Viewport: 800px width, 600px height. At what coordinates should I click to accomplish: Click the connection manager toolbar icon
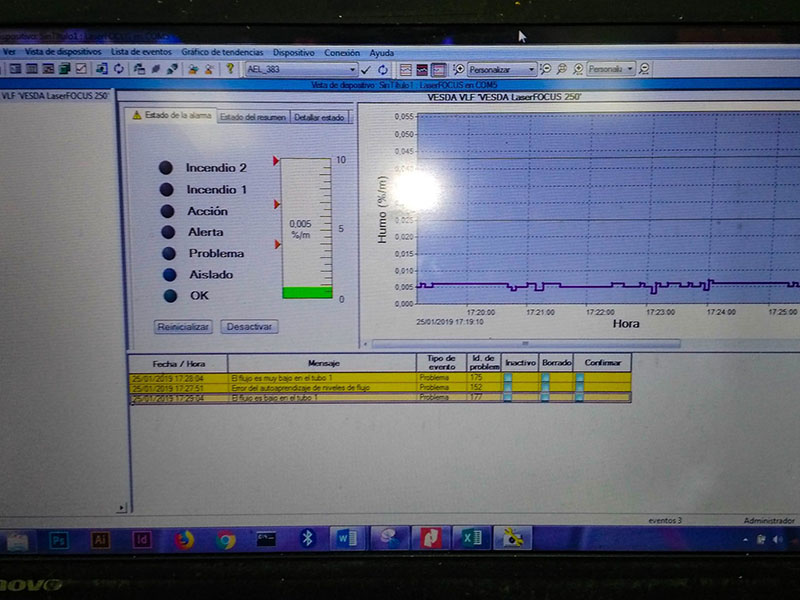click(139, 68)
